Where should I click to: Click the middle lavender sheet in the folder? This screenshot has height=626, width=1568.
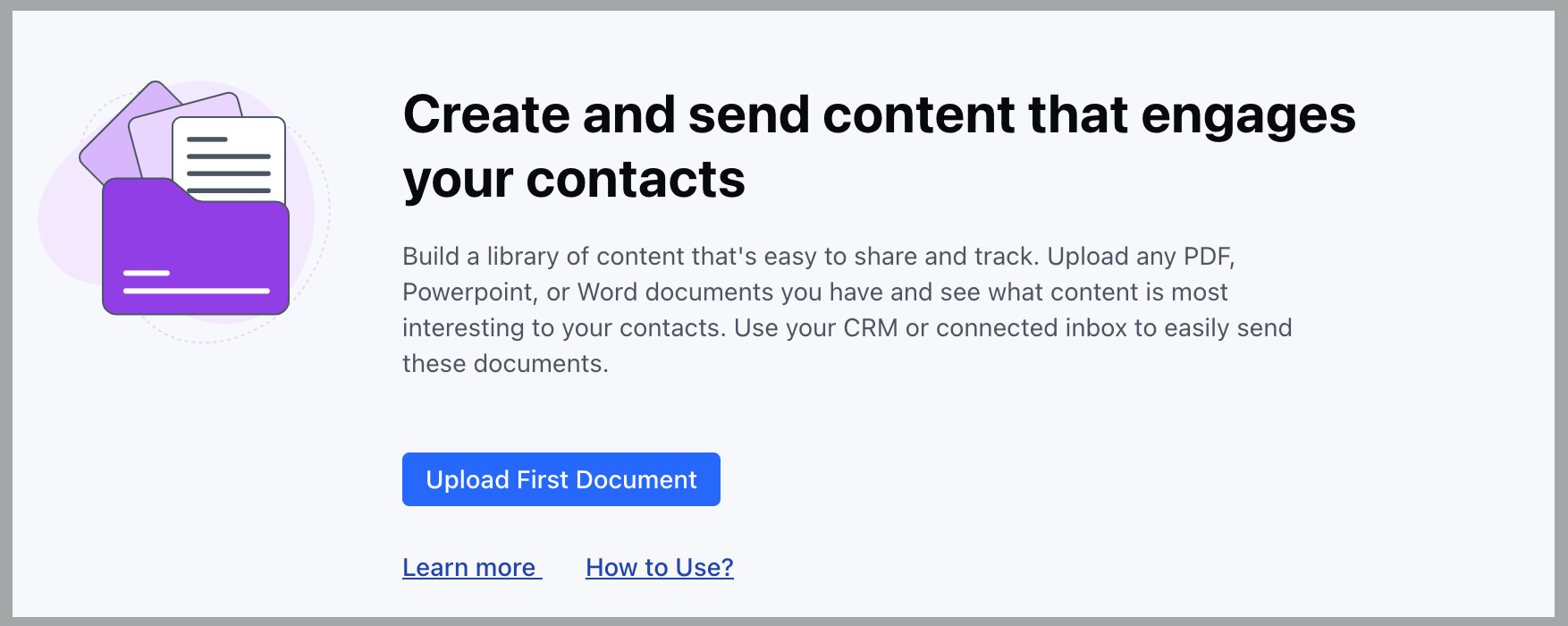152,134
